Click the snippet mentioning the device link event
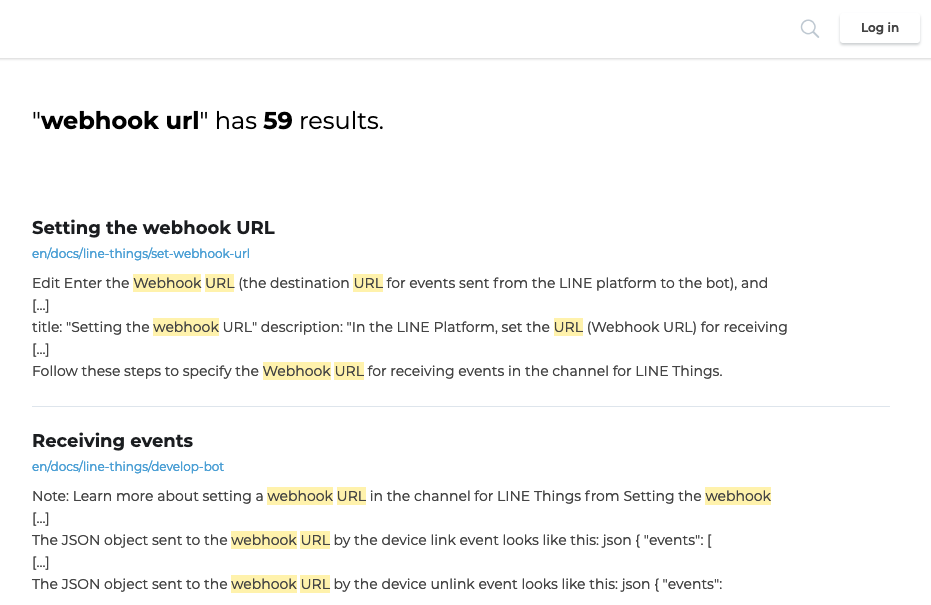 coord(371,540)
